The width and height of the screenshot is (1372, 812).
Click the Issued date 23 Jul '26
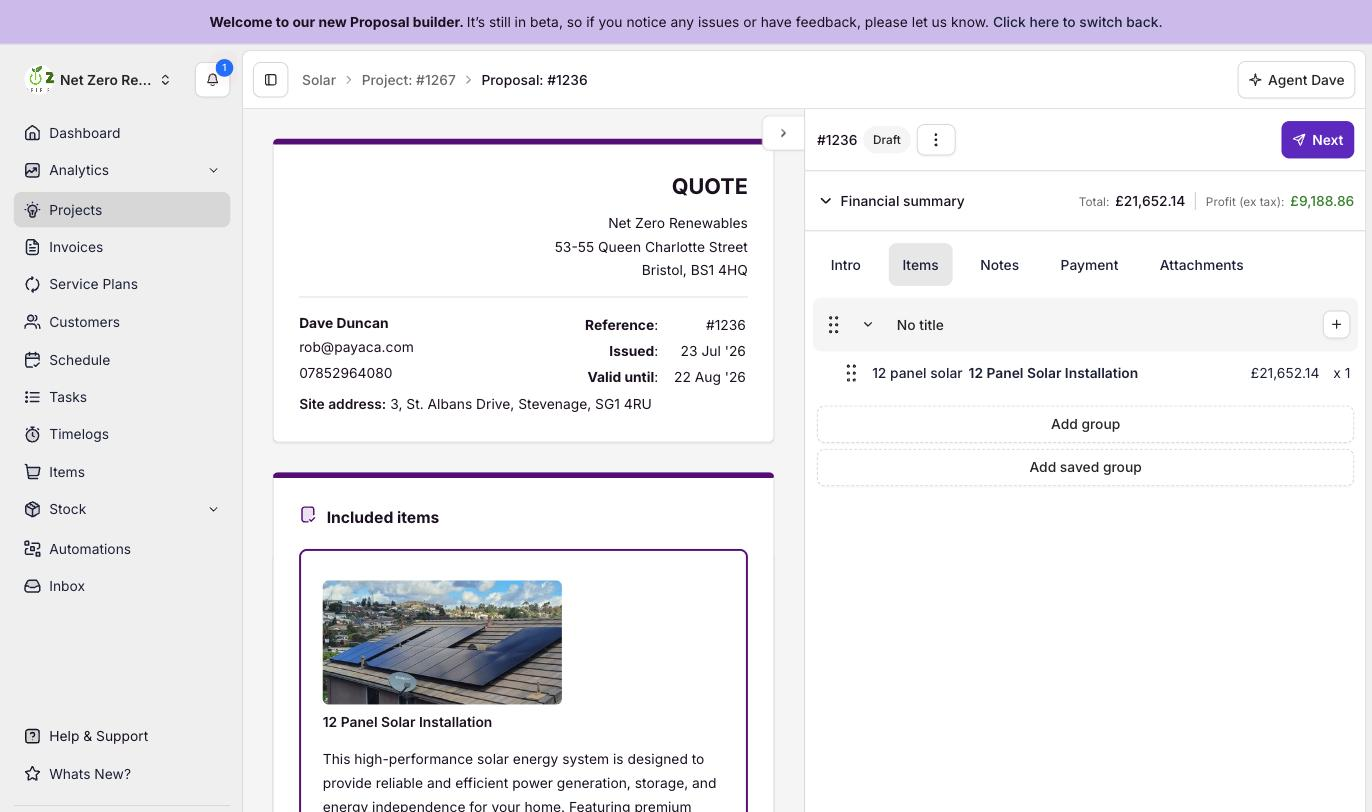713,351
